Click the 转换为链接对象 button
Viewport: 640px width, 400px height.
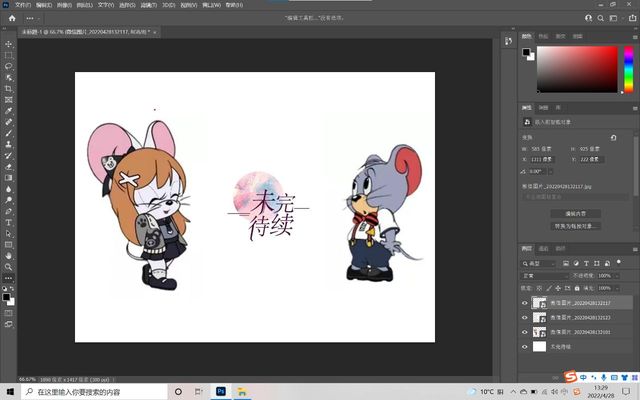[x=576, y=226]
